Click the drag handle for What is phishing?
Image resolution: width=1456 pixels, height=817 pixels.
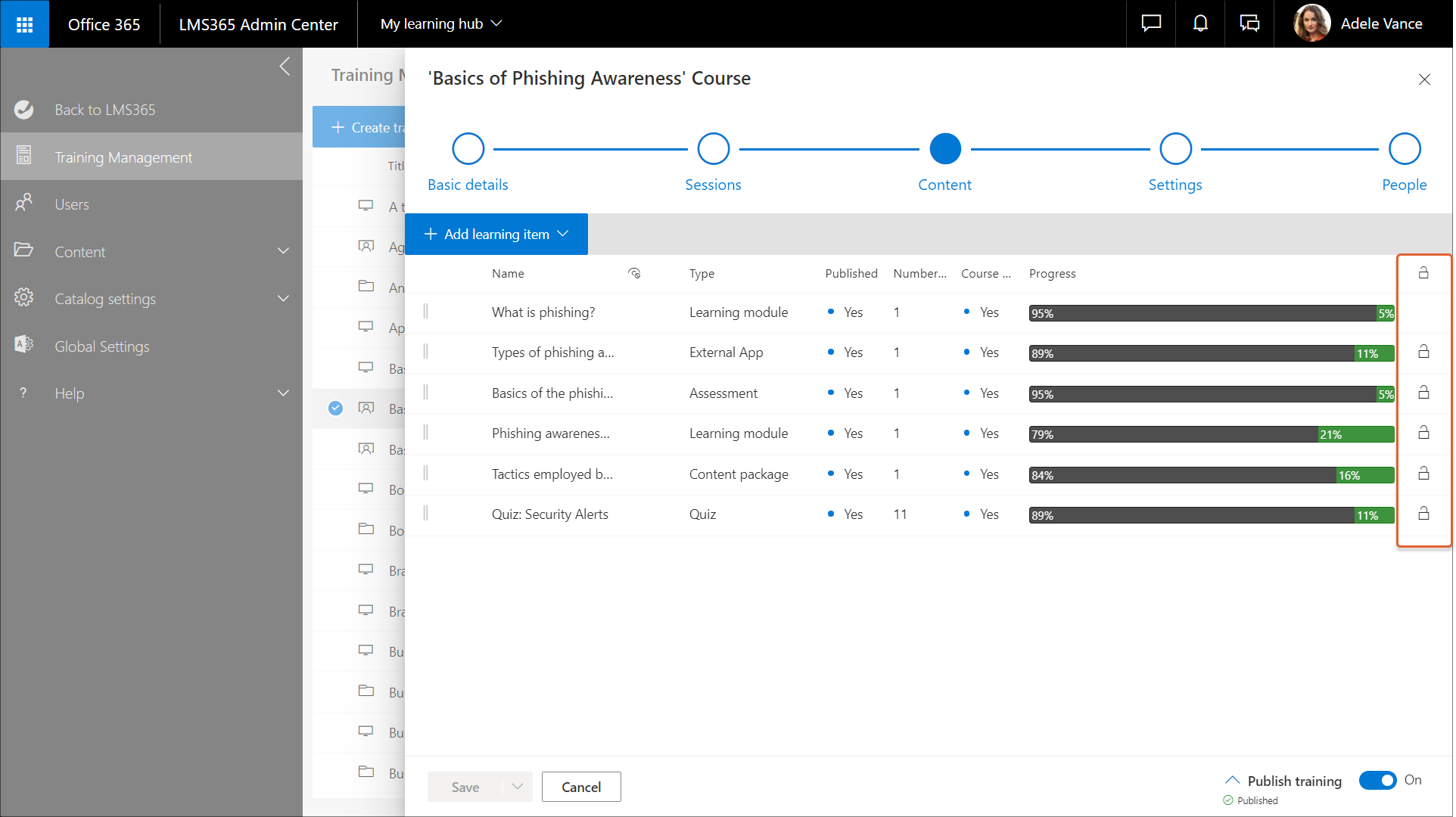pyautogui.click(x=426, y=312)
